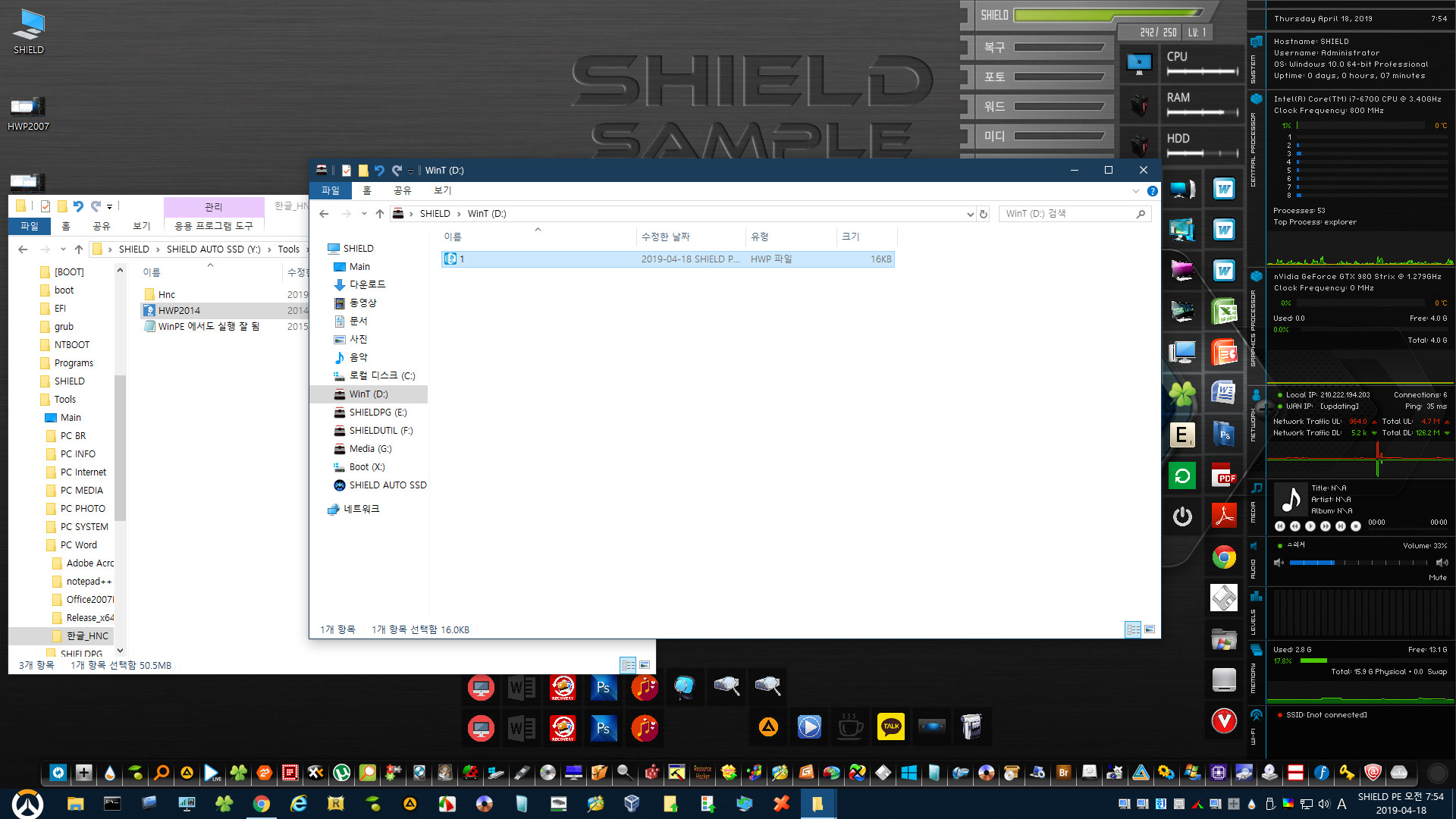Image resolution: width=1456 pixels, height=819 pixels.
Task: Open WinT address bar history dropdown
Action: (x=970, y=214)
